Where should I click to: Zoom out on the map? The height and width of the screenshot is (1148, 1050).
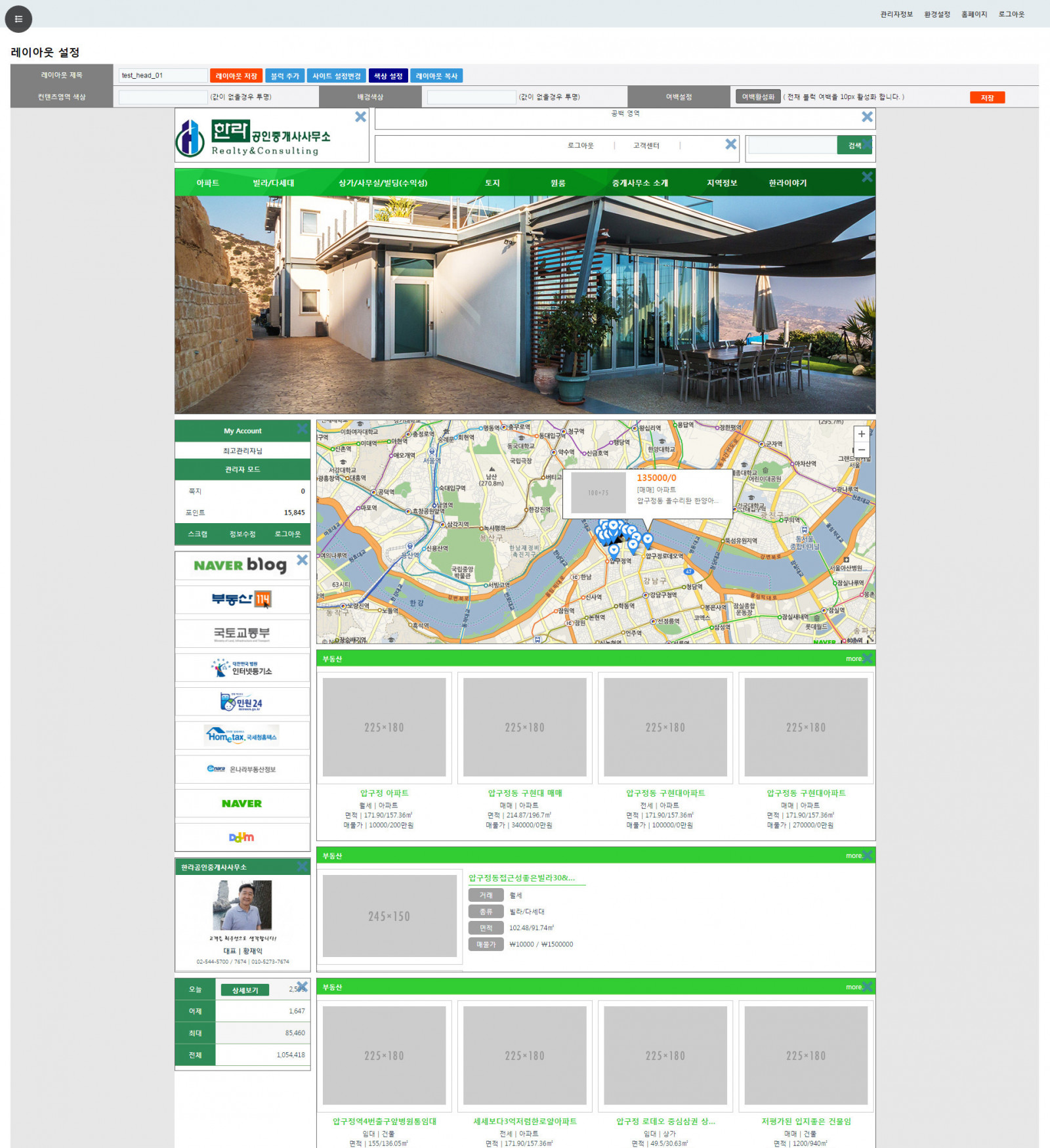click(861, 450)
